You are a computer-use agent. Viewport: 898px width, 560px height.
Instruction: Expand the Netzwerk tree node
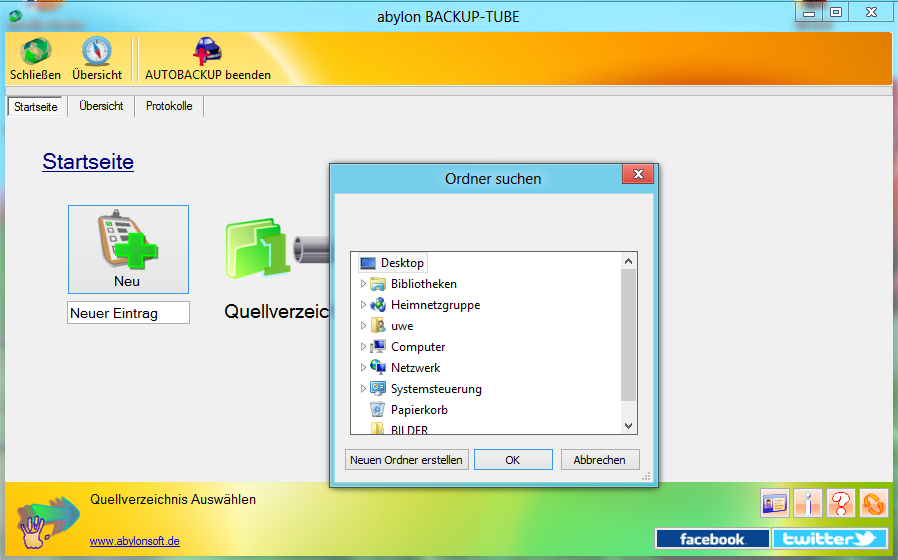click(x=363, y=368)
